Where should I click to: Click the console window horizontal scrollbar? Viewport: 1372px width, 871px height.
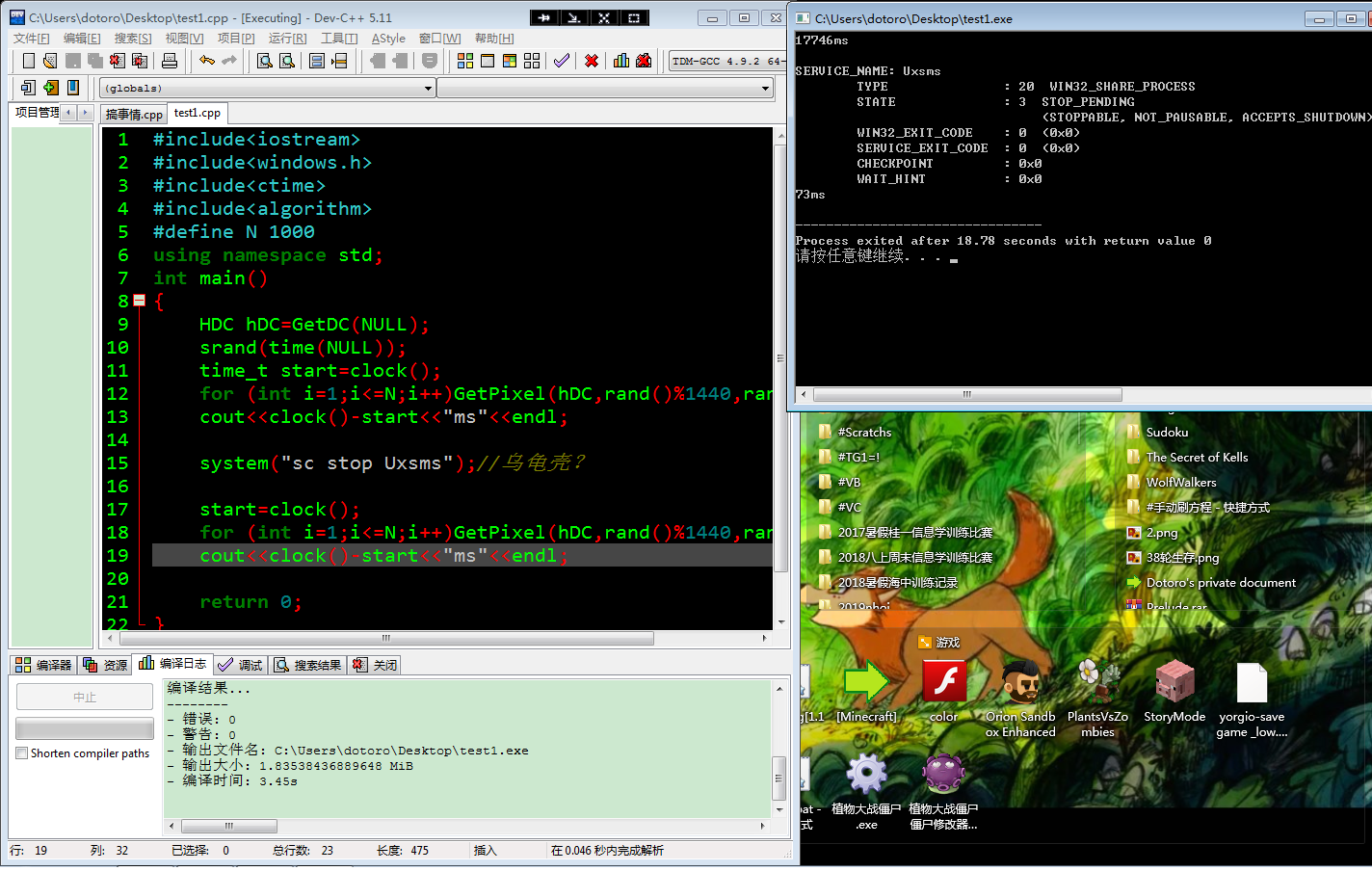(967, 394)
